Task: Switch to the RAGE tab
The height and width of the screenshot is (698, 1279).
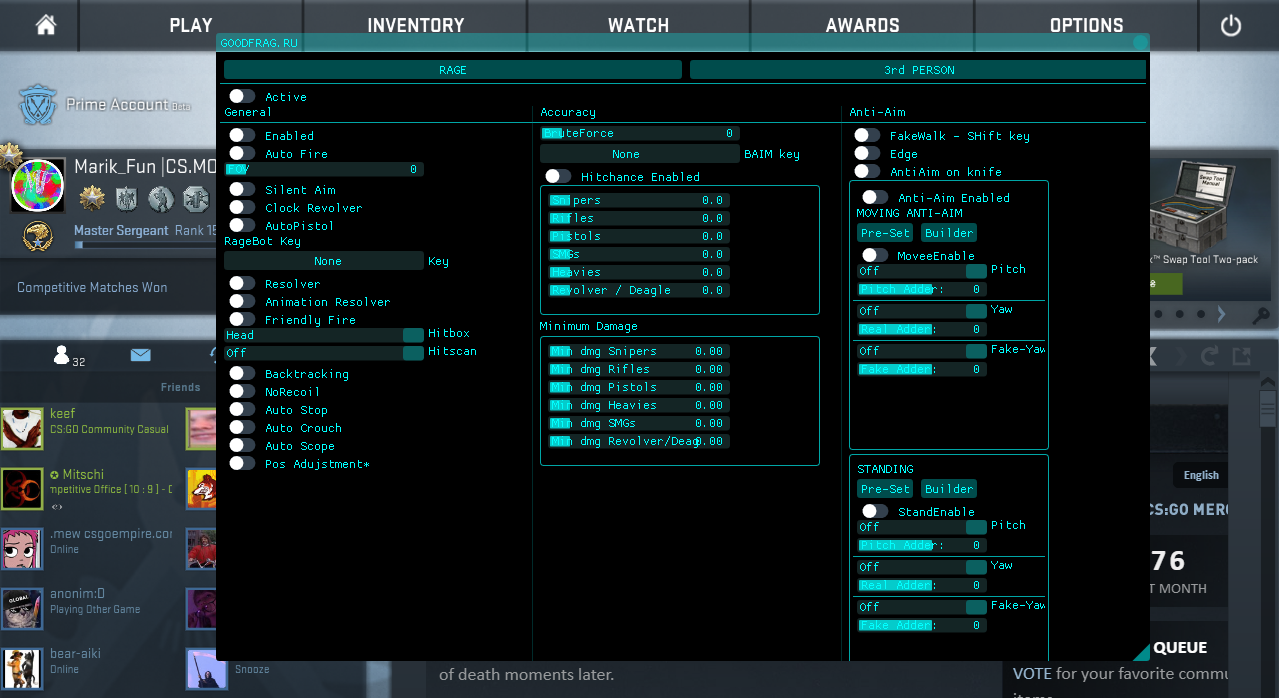Action: 452,70
